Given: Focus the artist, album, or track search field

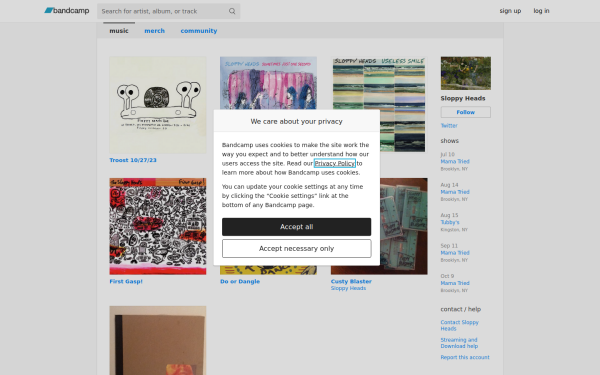Looking at the screenshot, I should click(168, 11).
